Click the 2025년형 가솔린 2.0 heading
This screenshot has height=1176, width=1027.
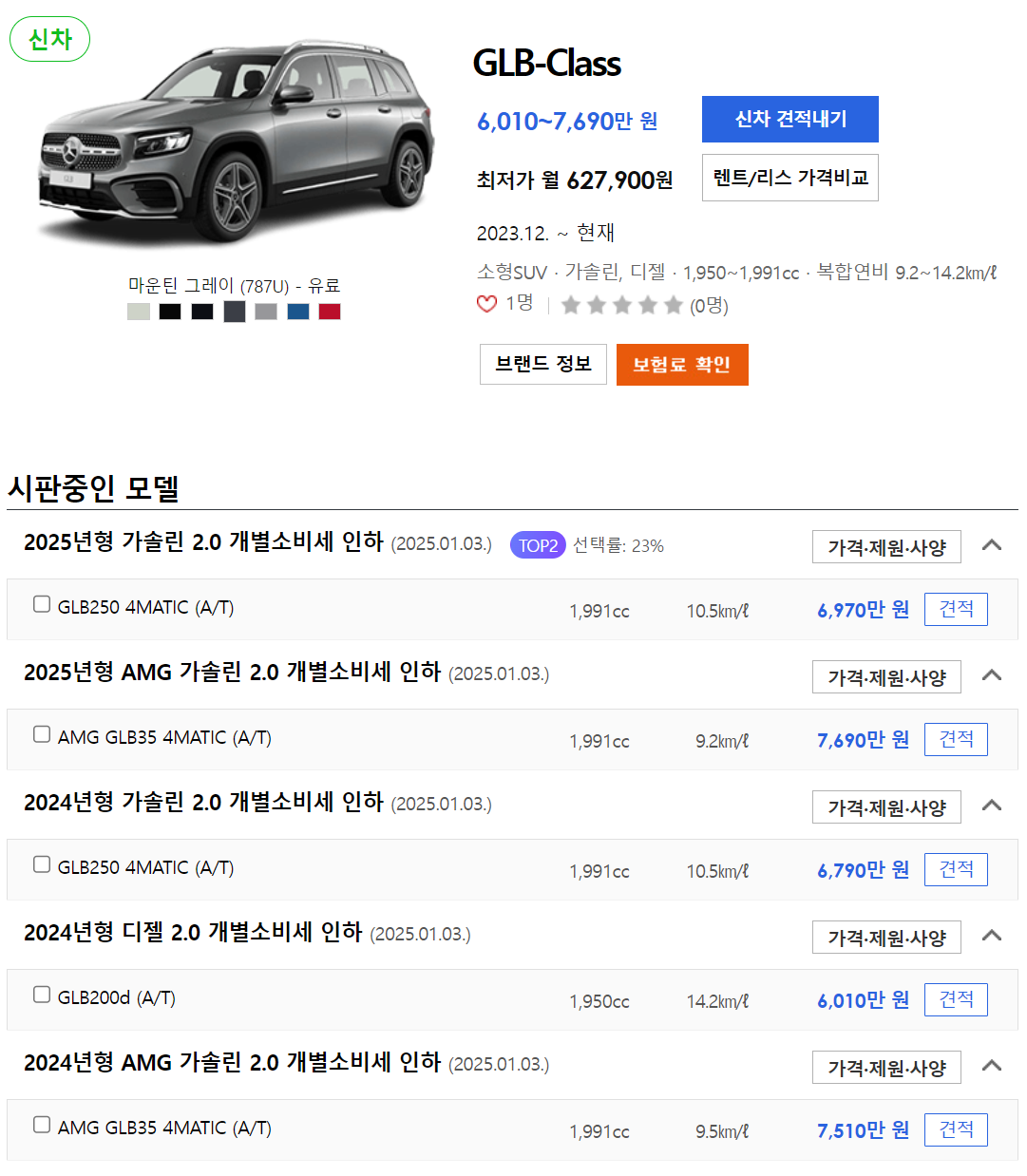coord(203,542)
